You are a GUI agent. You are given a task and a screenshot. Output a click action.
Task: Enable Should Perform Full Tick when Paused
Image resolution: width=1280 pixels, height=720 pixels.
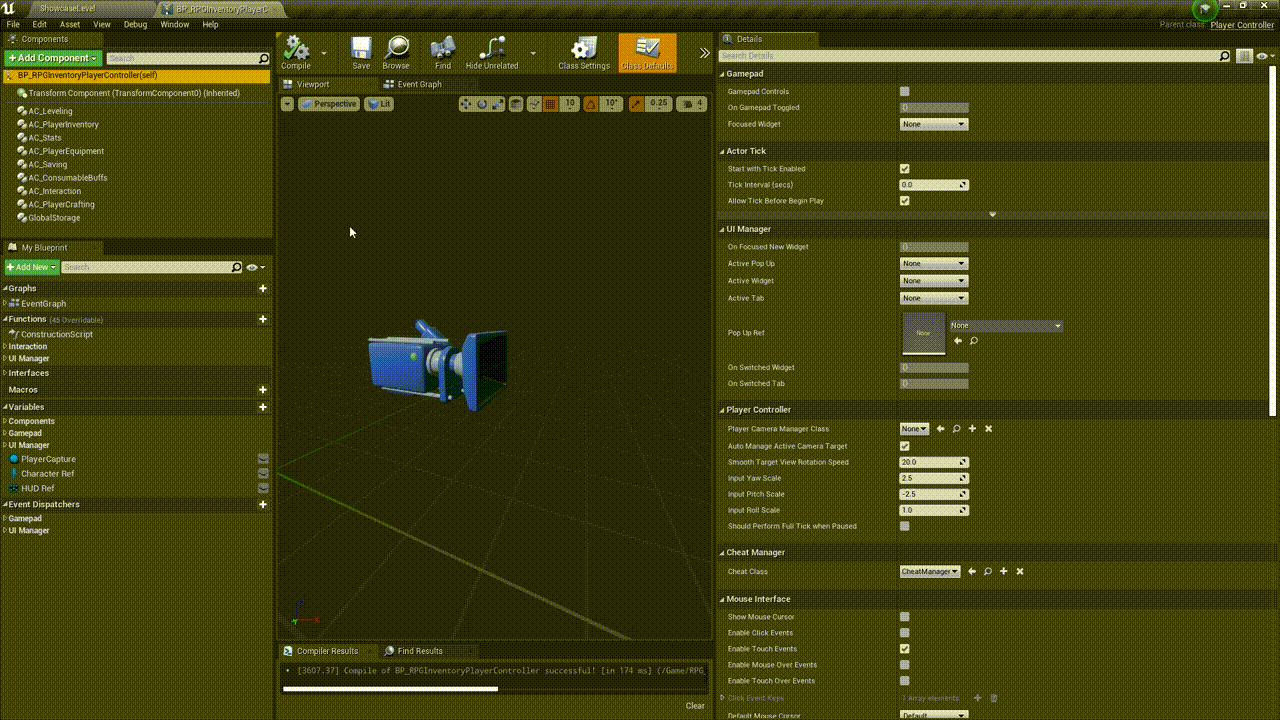tap(905, 526)
